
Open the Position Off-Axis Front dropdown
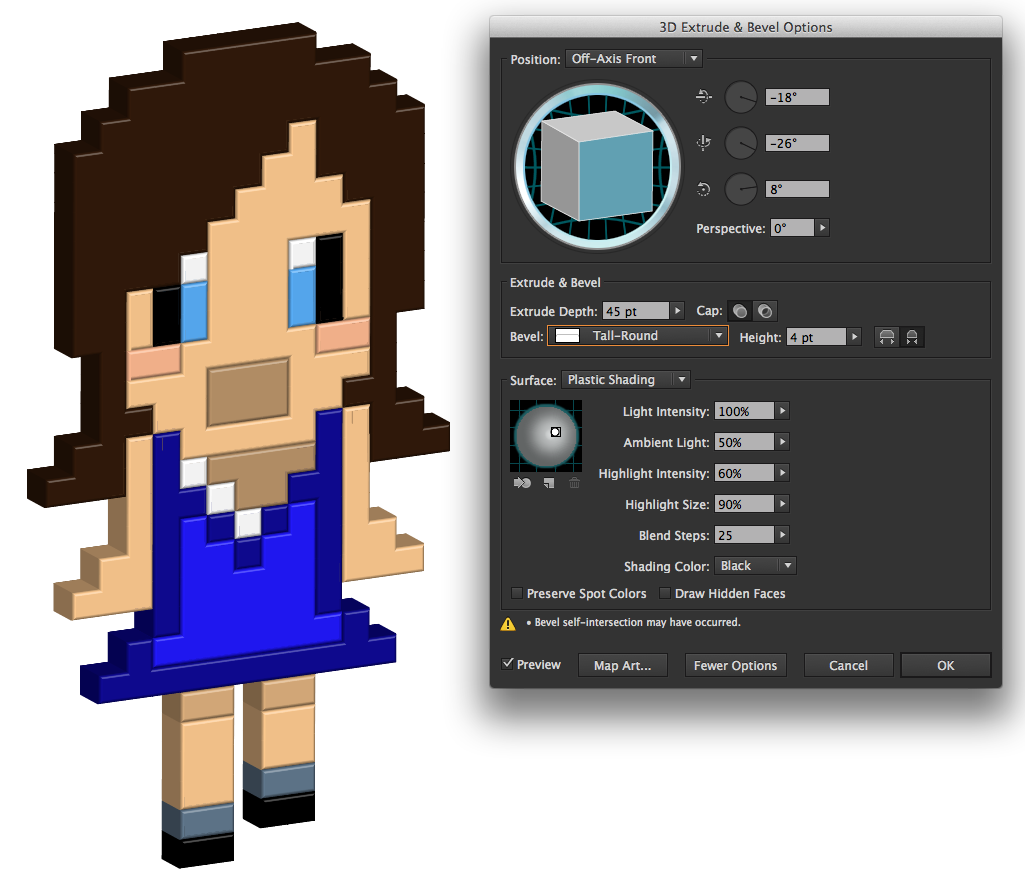click(x=632, y=58)
